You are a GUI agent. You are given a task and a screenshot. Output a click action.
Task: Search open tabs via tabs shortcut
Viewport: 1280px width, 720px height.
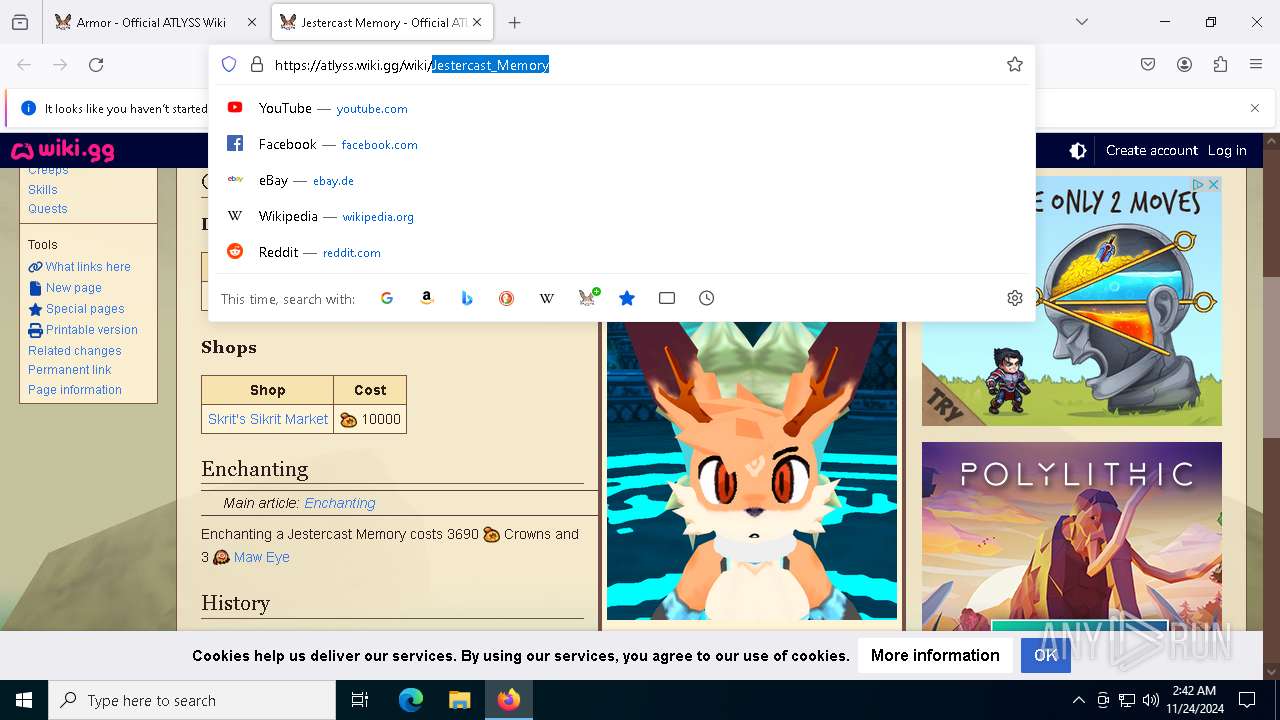tap(667, 298)
